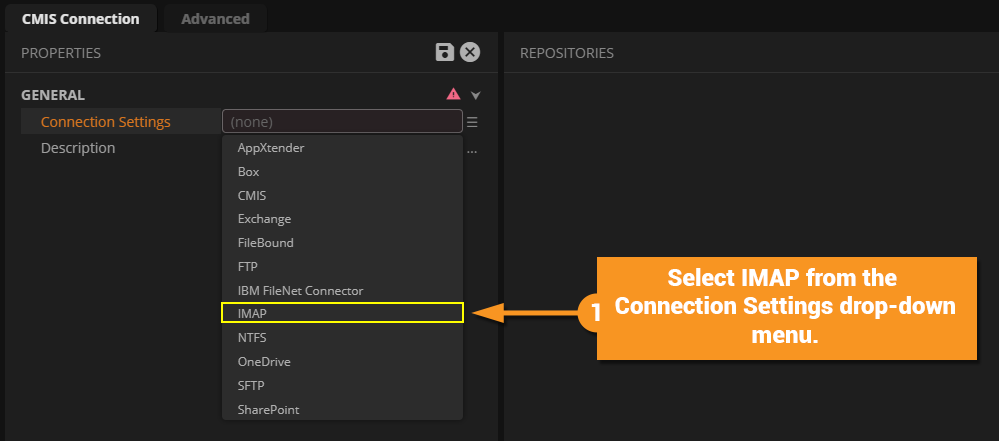Pick NTFS from the dropdown
The image size is (999, 441).
252,337
